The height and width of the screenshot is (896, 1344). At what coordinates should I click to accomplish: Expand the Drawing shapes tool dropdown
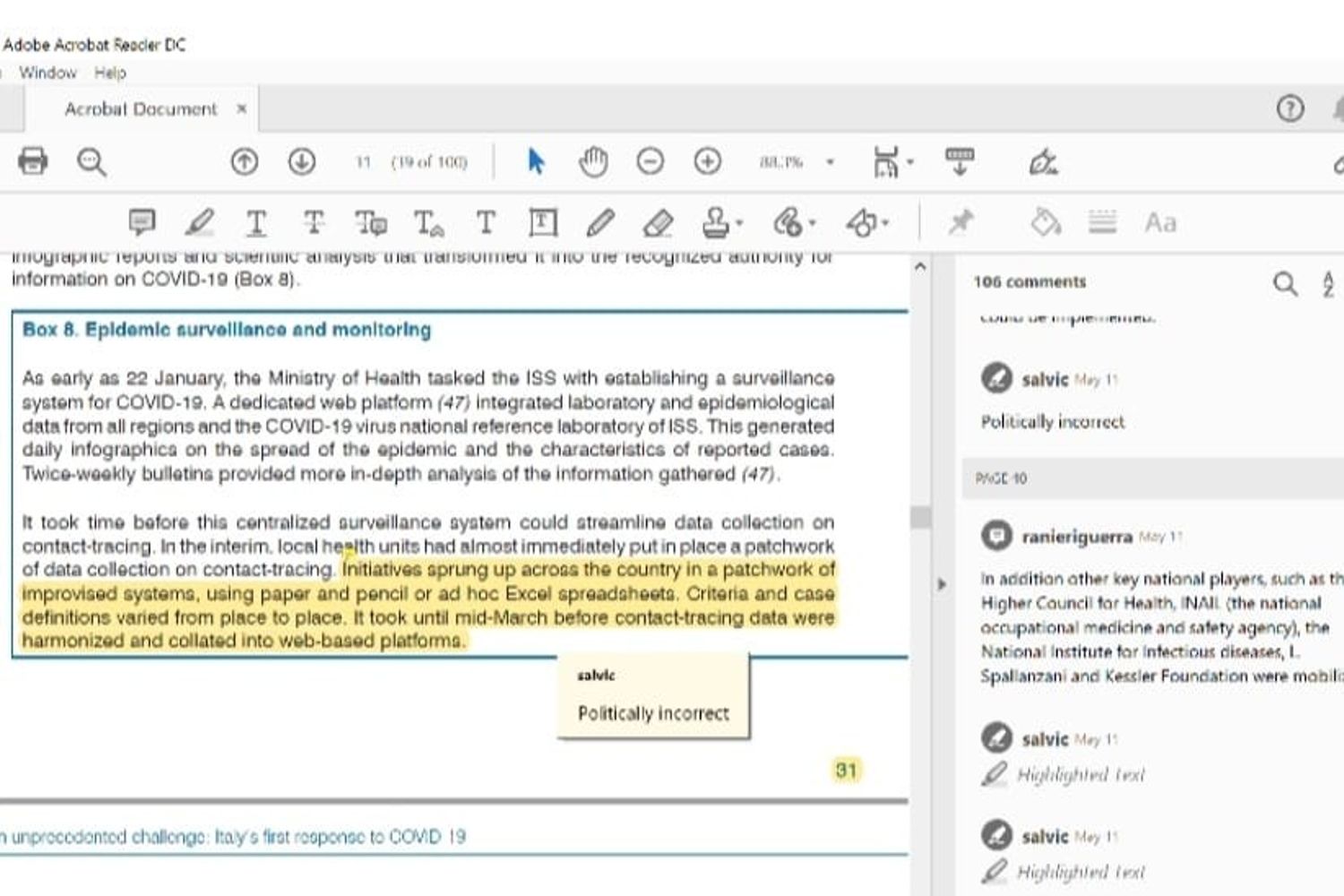pos(884,223)
